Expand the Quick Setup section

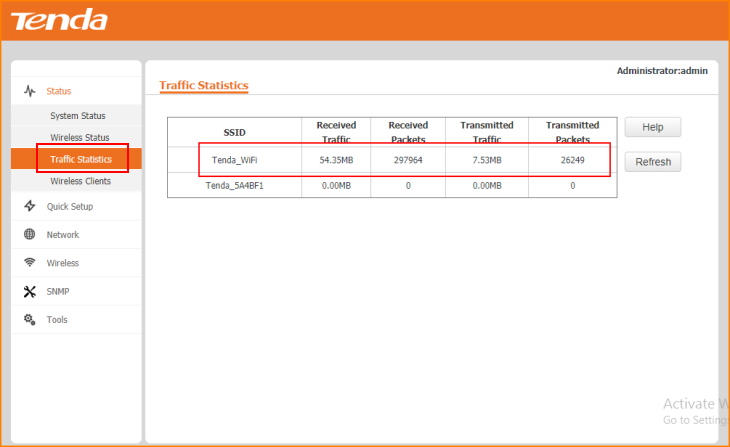pyautogui.click(x=69, y=206)
